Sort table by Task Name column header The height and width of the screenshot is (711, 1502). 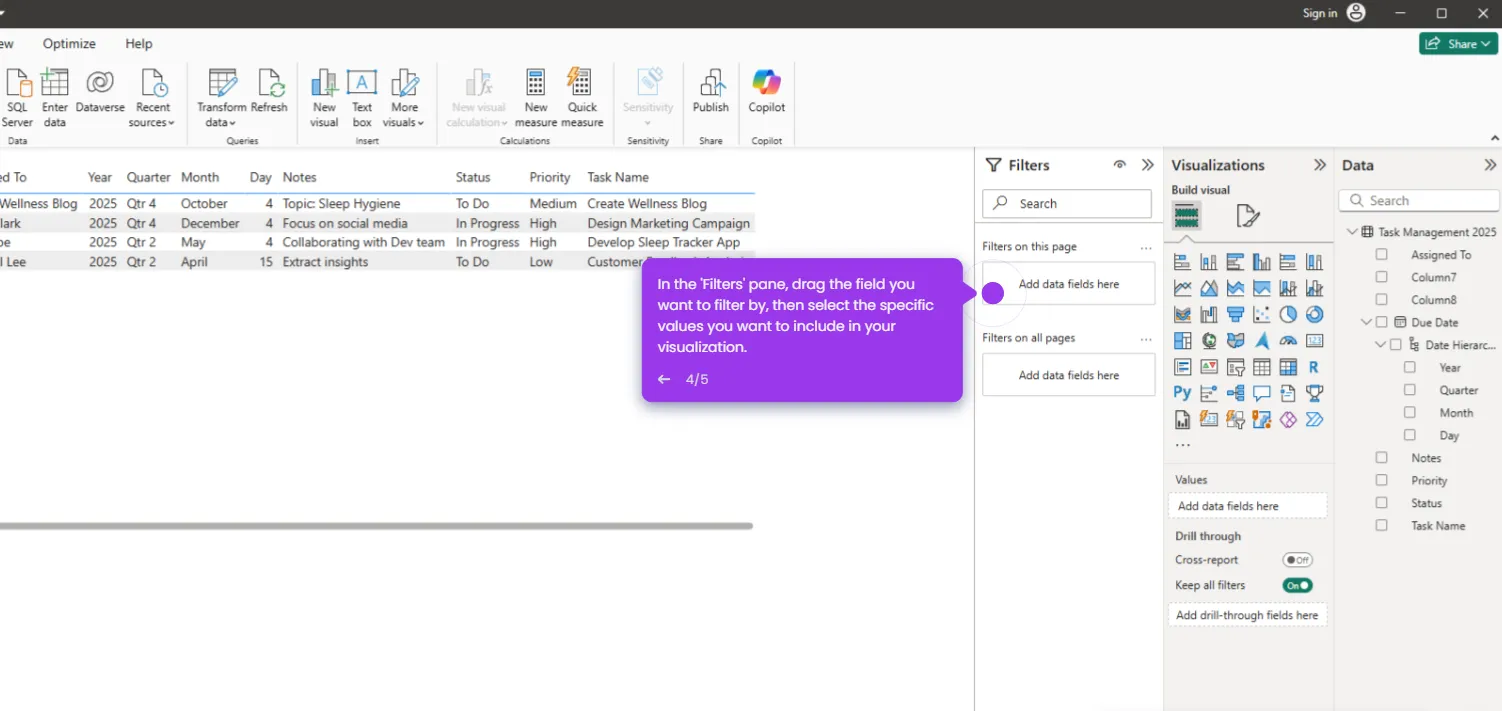tap(618, 177)
